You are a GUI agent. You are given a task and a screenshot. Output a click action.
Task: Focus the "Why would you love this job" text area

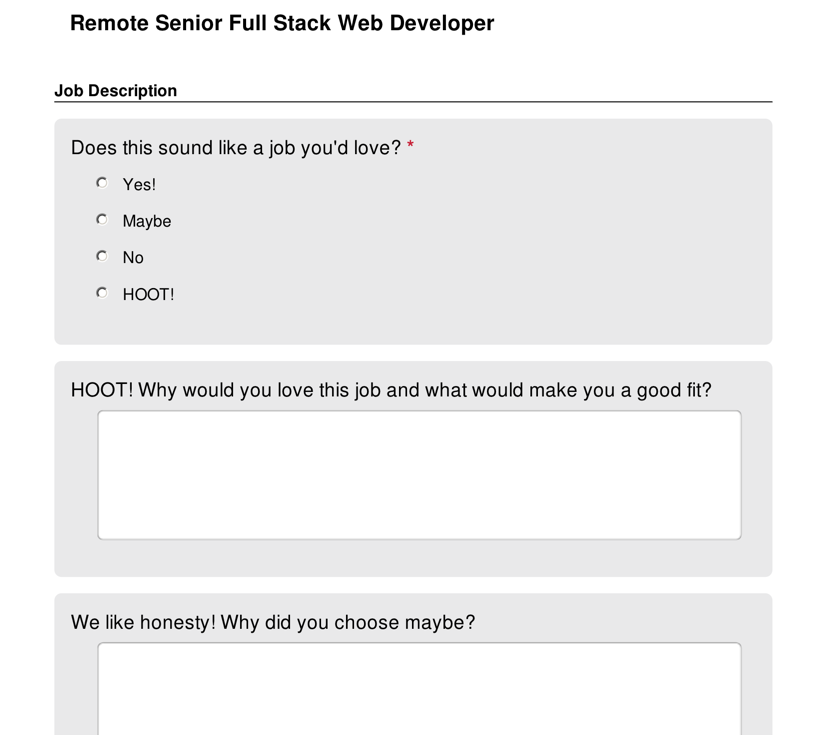coord(419,475)
